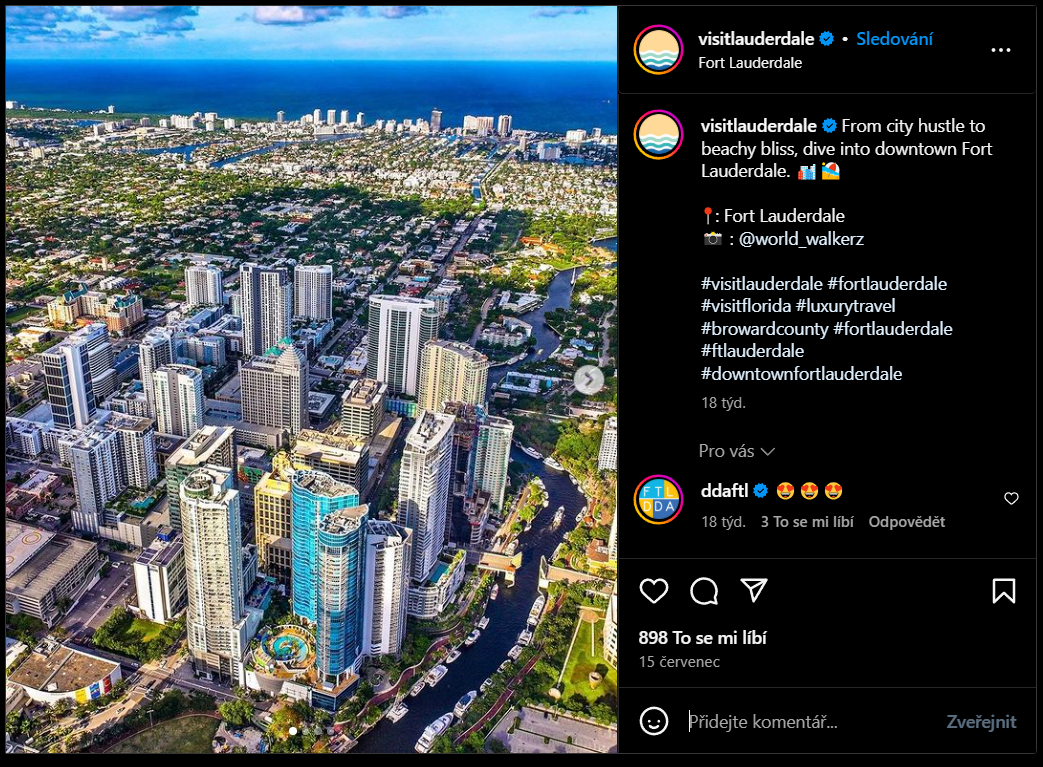1043x767 pixels.
Task: Open the emoji picker smiley icon
Action: point(653,721)
